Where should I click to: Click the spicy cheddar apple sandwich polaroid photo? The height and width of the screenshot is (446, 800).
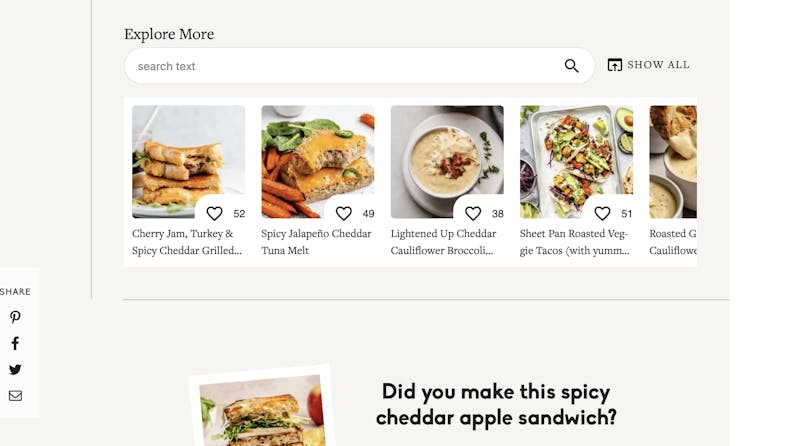pyautogui.click(x=262, y=412)
